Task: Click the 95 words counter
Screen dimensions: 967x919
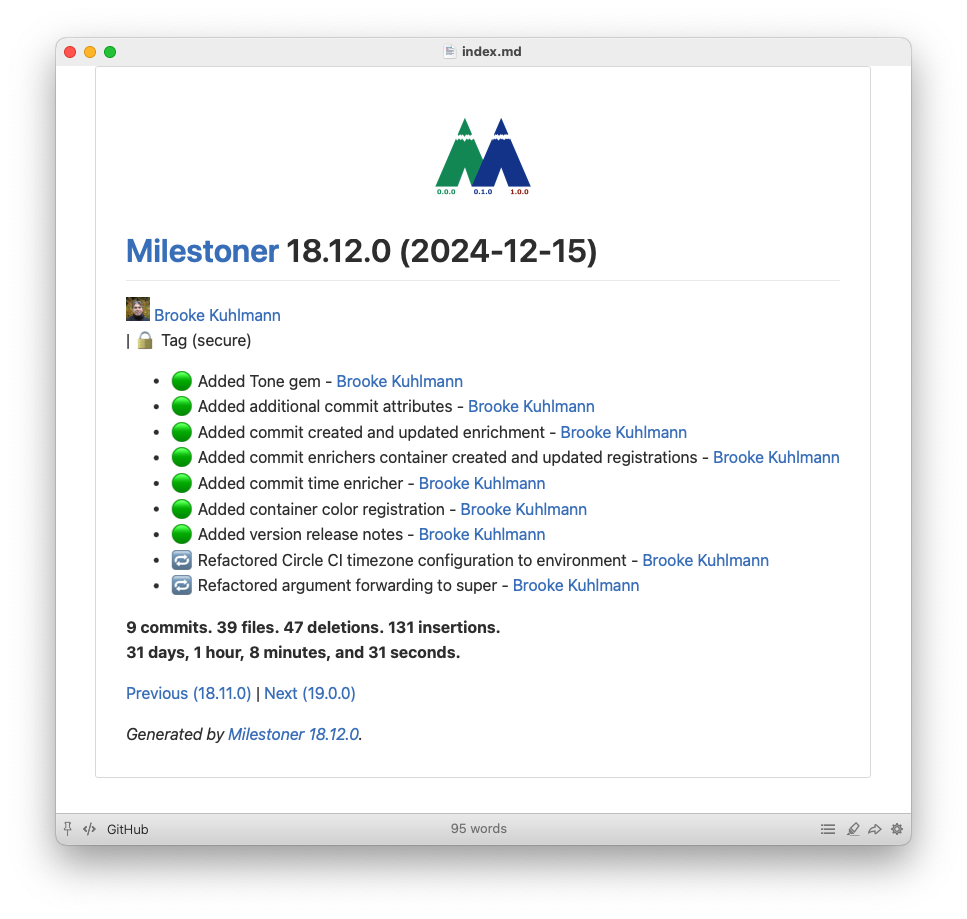Action: click(479, 828)
